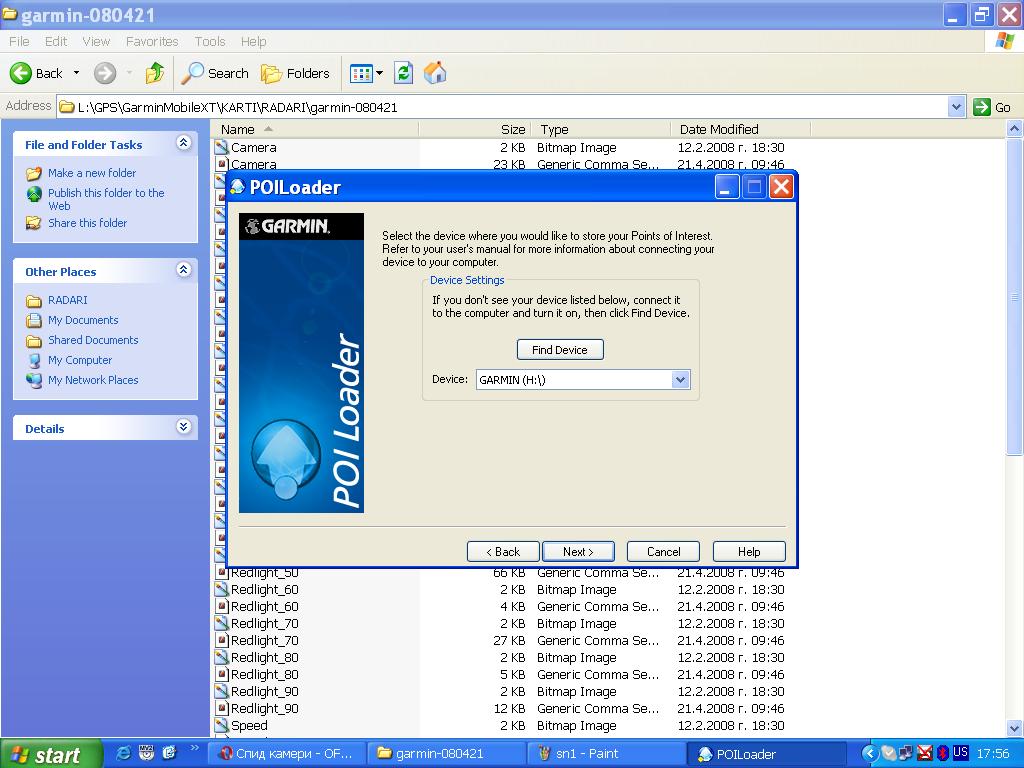Image resolution: width=1024 pixels, height=768 pixels.
Task: Open the Search toolbar button
Action: pyautogui.click(x=215, y=73)
